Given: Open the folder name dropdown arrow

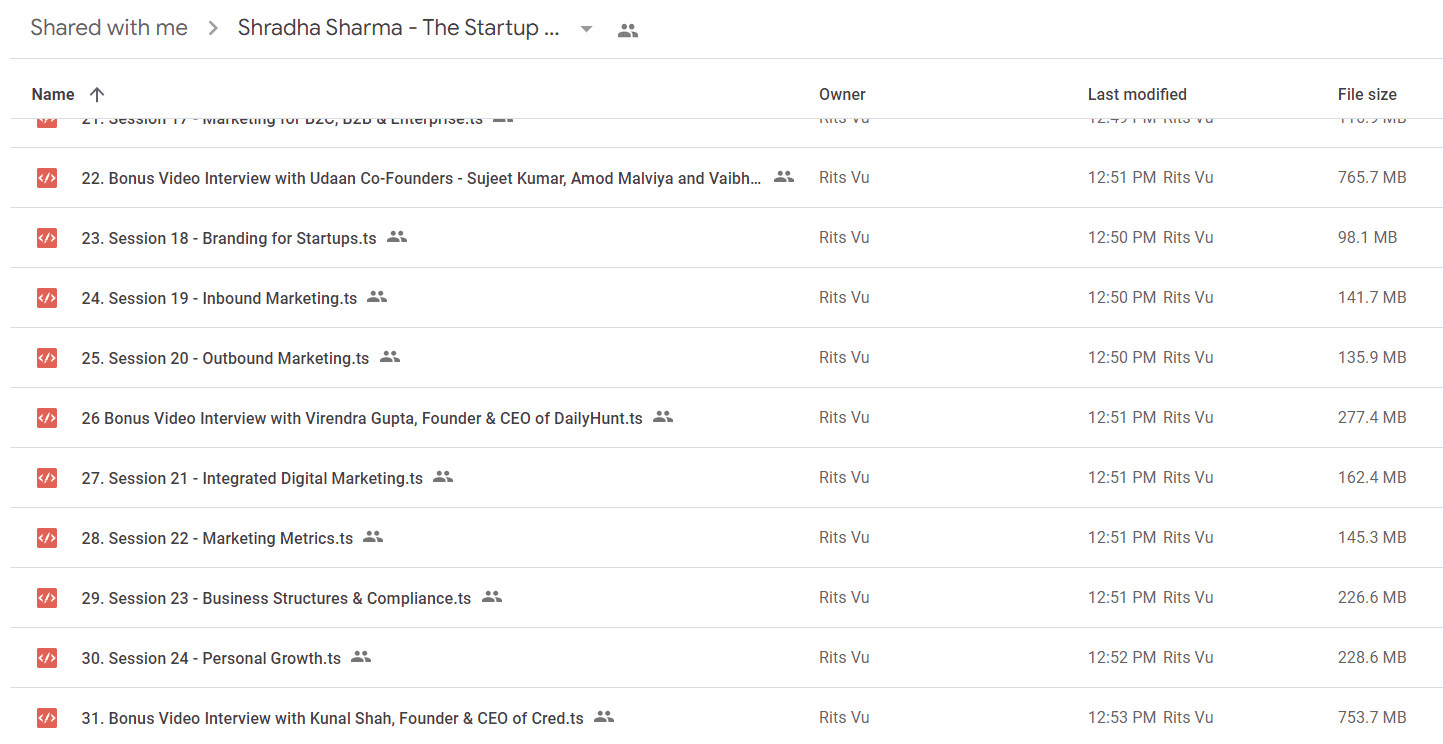Looking at the screenshot, I should click(x=587, y=29).
